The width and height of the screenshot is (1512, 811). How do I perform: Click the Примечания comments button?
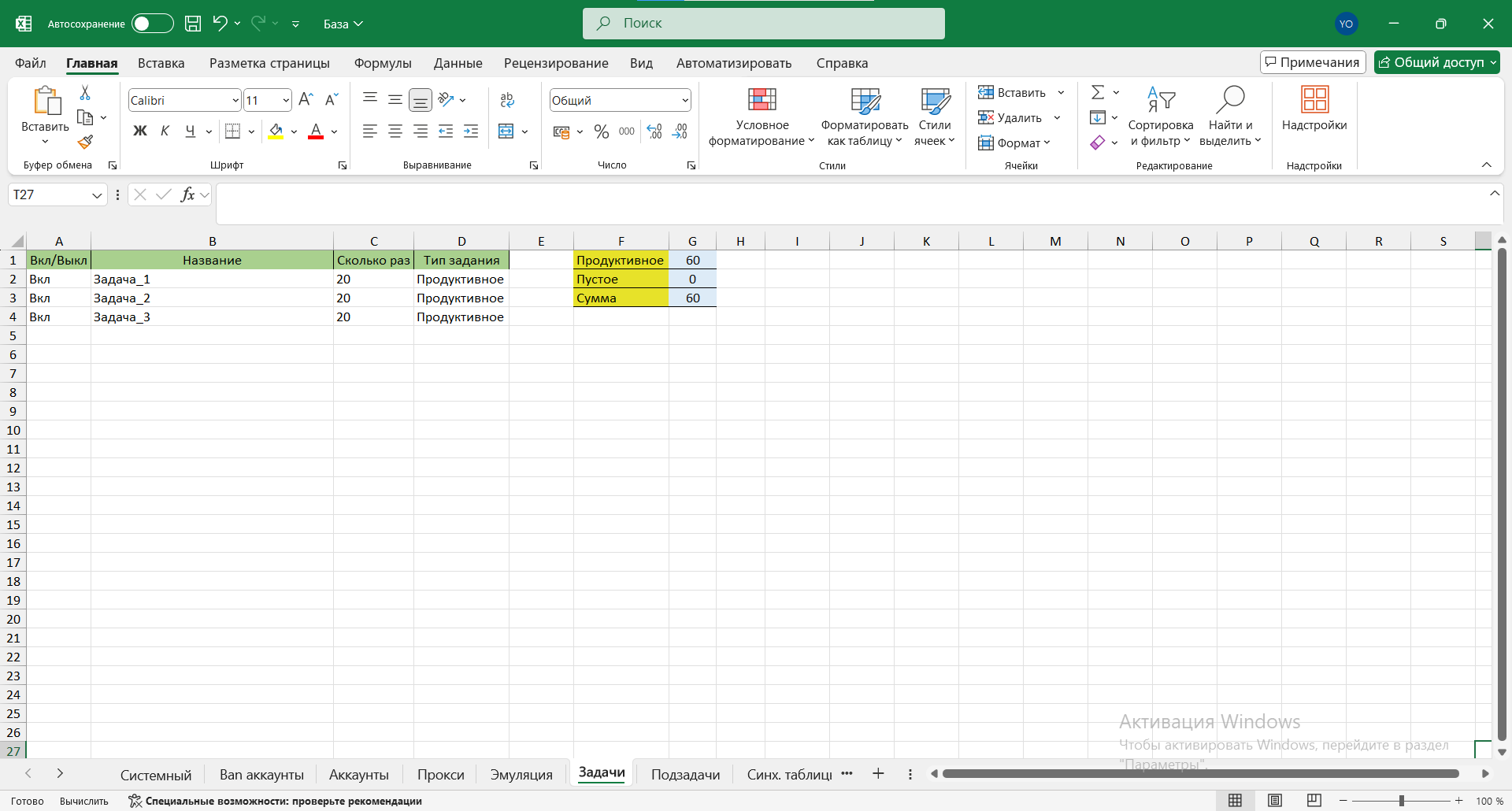(1312, 62)
